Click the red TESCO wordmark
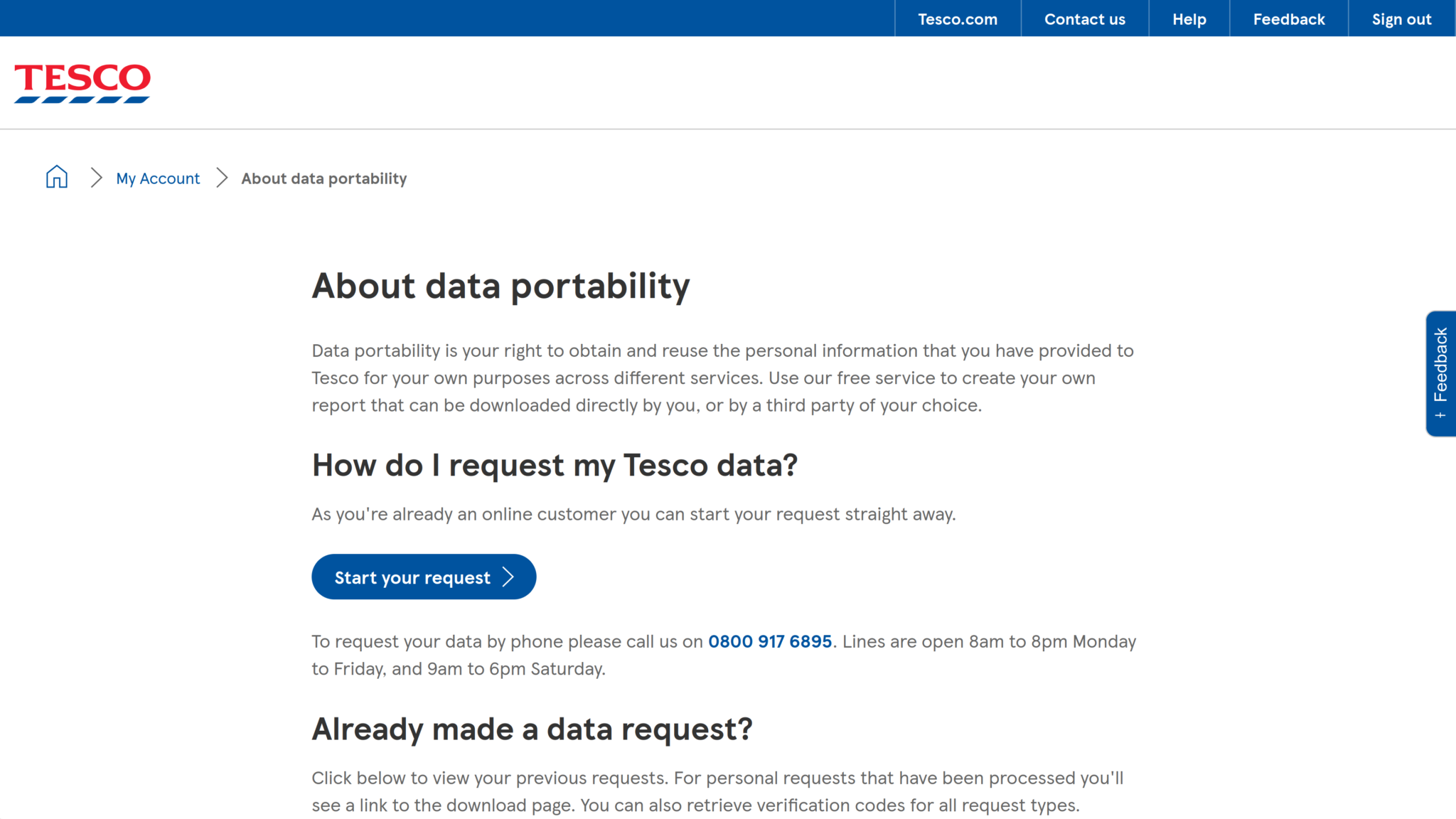This screenshot has width=1456, height=819. tap(81, 77)
